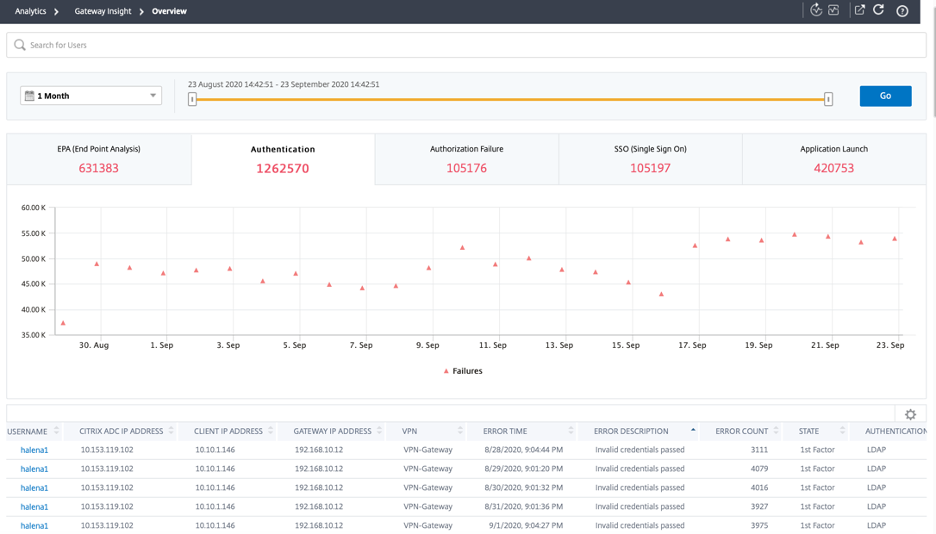936x534 pixels.
Task: Expand the Error Count column sort control
Action: (776, 431)
